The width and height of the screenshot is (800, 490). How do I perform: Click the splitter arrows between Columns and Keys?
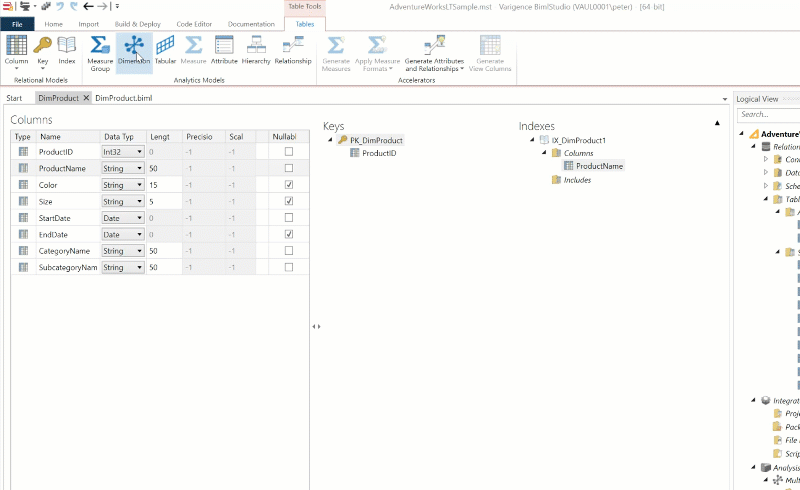click(316, 326)
